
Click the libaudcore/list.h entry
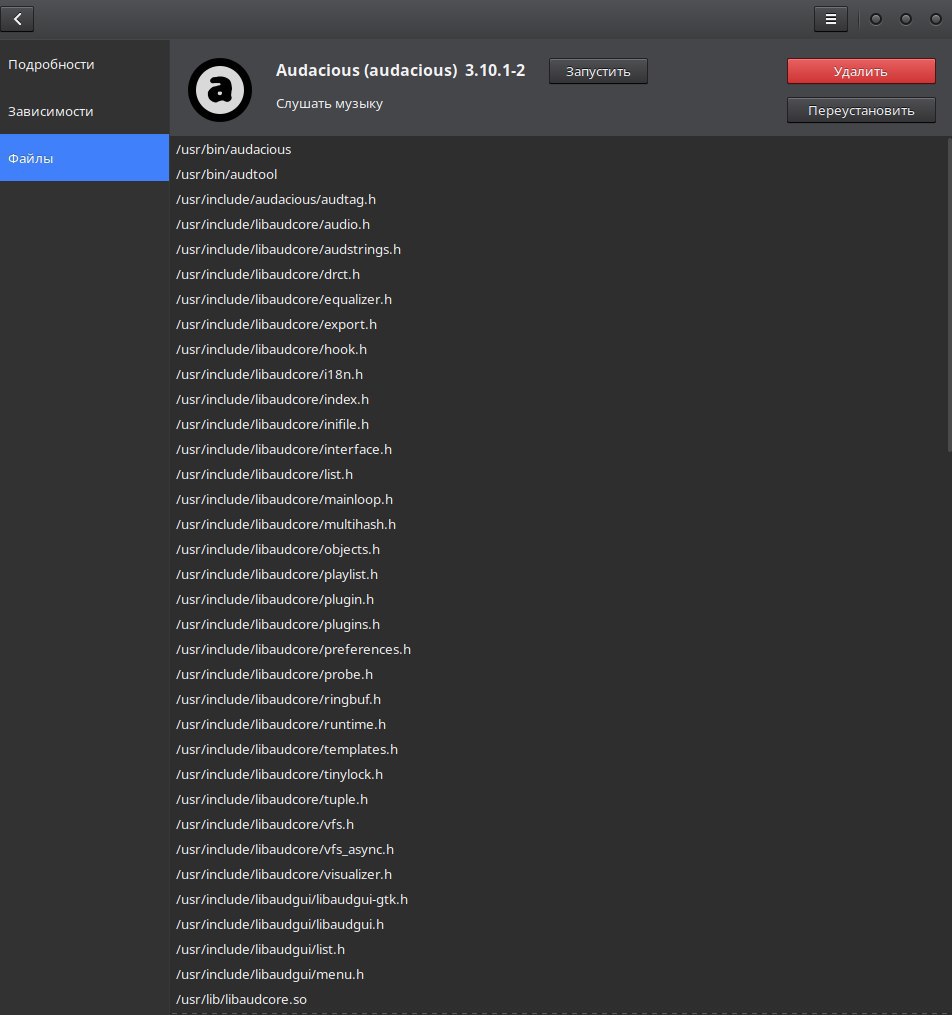click(x=264, y=474)
